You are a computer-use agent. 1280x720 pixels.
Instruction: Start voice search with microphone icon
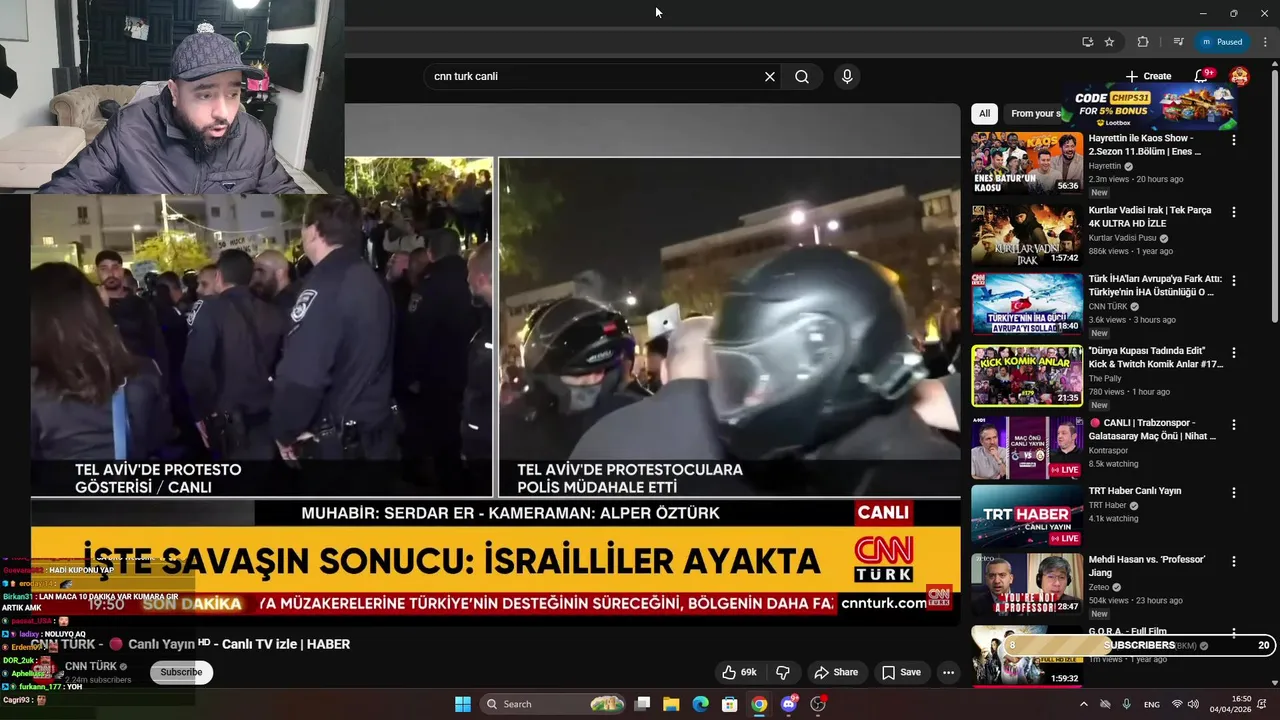click(847, 77)
